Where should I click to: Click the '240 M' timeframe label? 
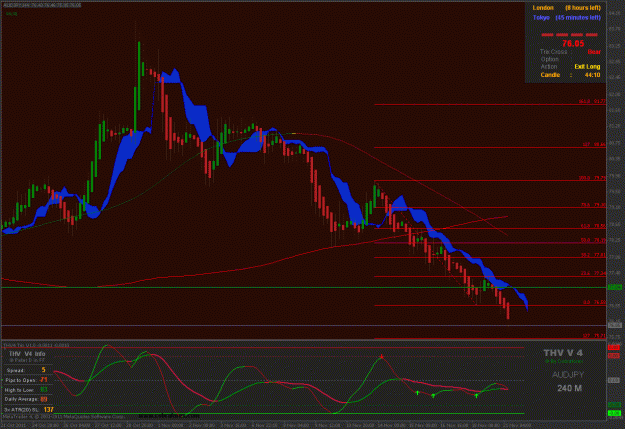569,388
